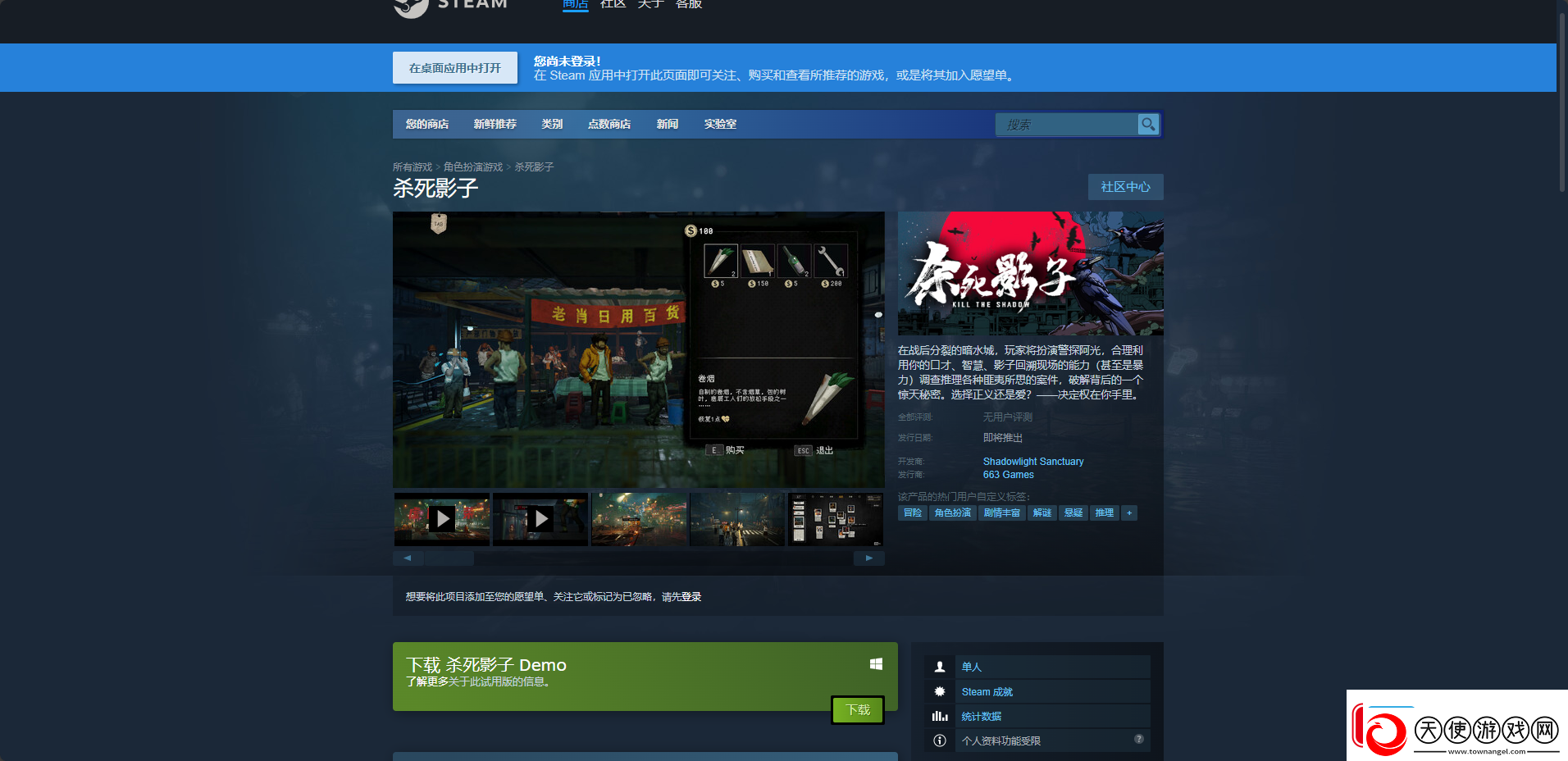This screenshot has width=1568, height=761.
Task: Open the 社区中心 button
Action: pos(1126,187)
